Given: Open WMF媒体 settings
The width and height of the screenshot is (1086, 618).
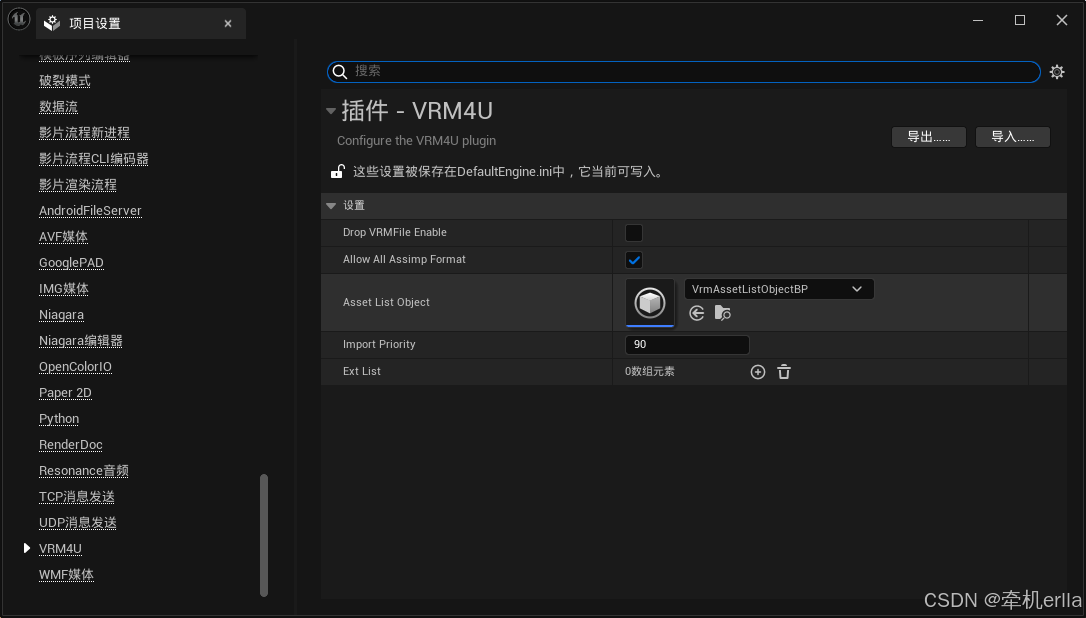Looking at the screenshot, I should click(66, 574).
